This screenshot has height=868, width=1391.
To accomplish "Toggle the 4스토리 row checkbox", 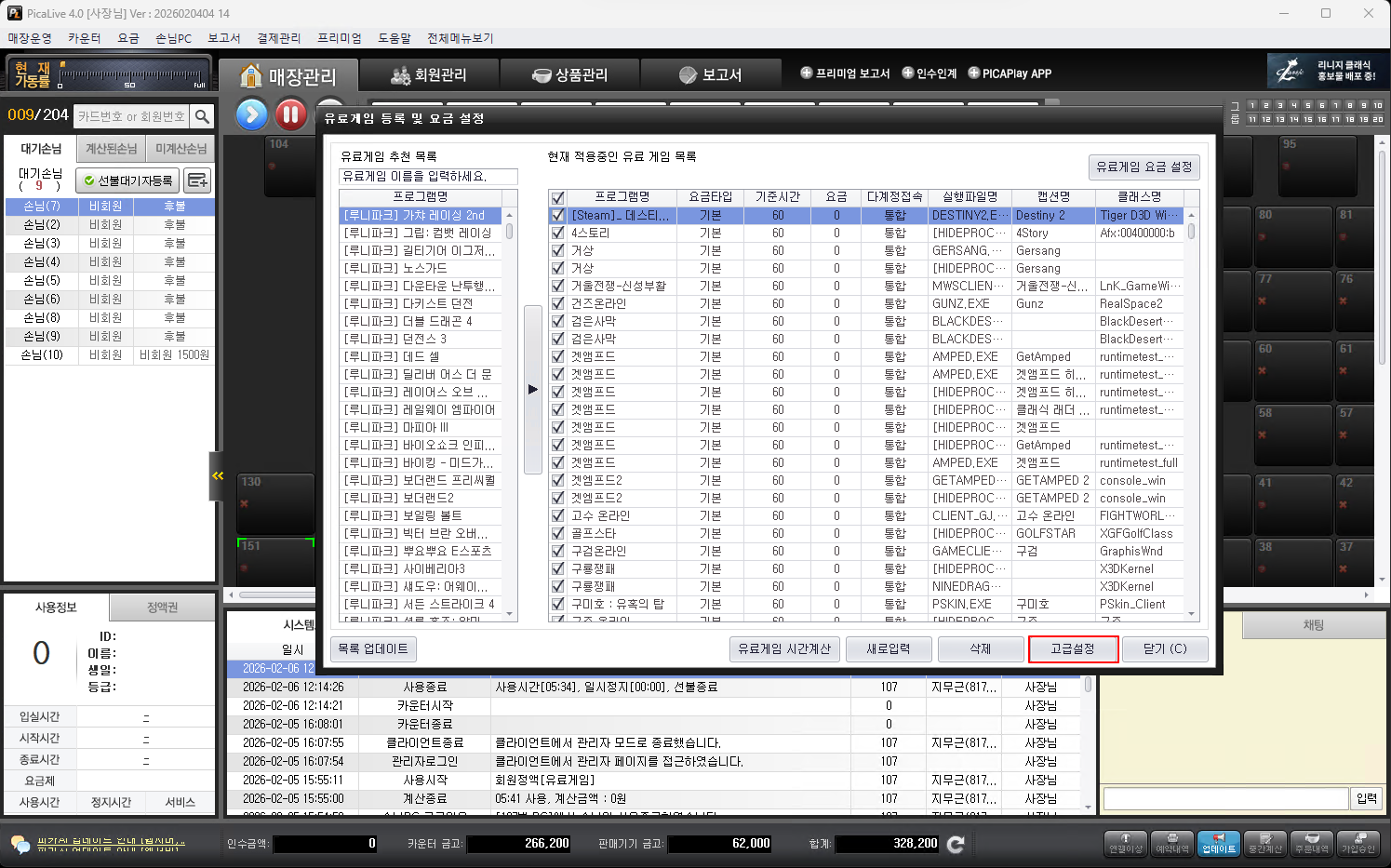I will click(558, 233).
